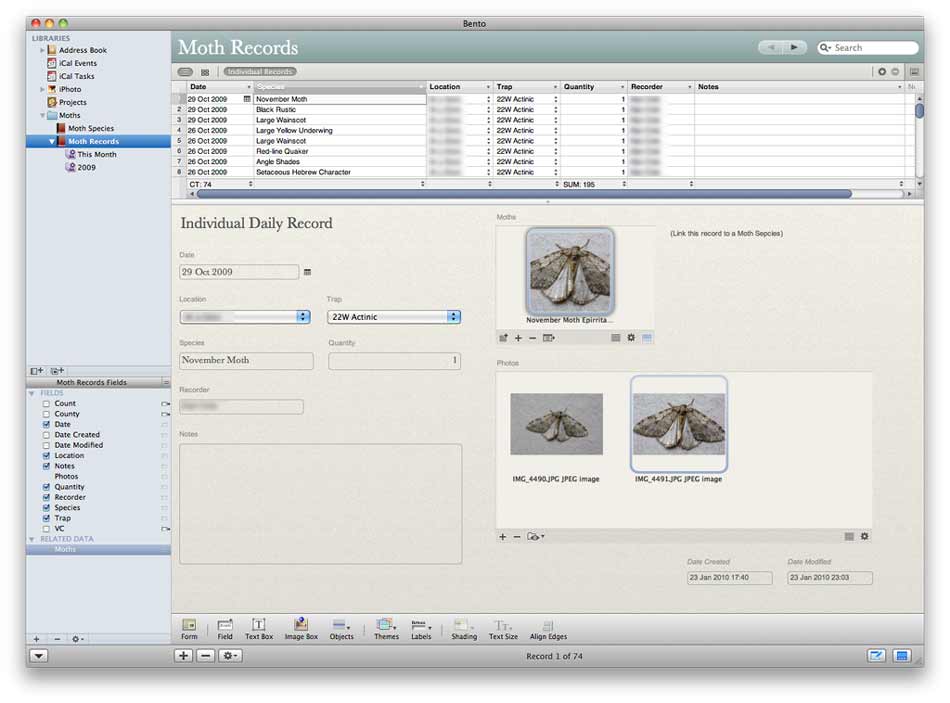This screenshot has height=703, width=950.
Task: Uncheck the Location field checkbox
Action: (x=46, y=456)
